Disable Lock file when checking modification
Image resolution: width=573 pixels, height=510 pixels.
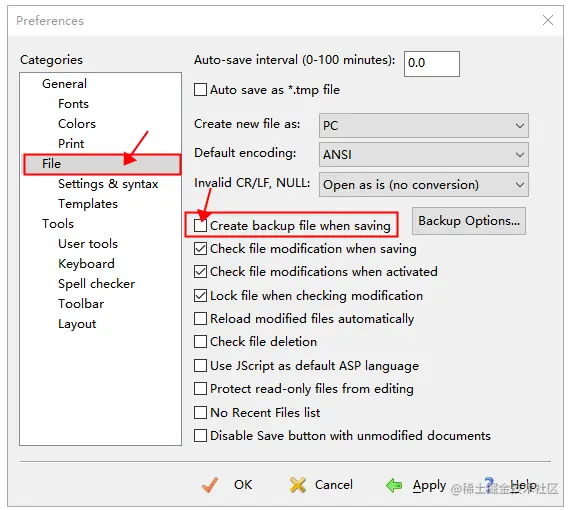click(200, 295)
